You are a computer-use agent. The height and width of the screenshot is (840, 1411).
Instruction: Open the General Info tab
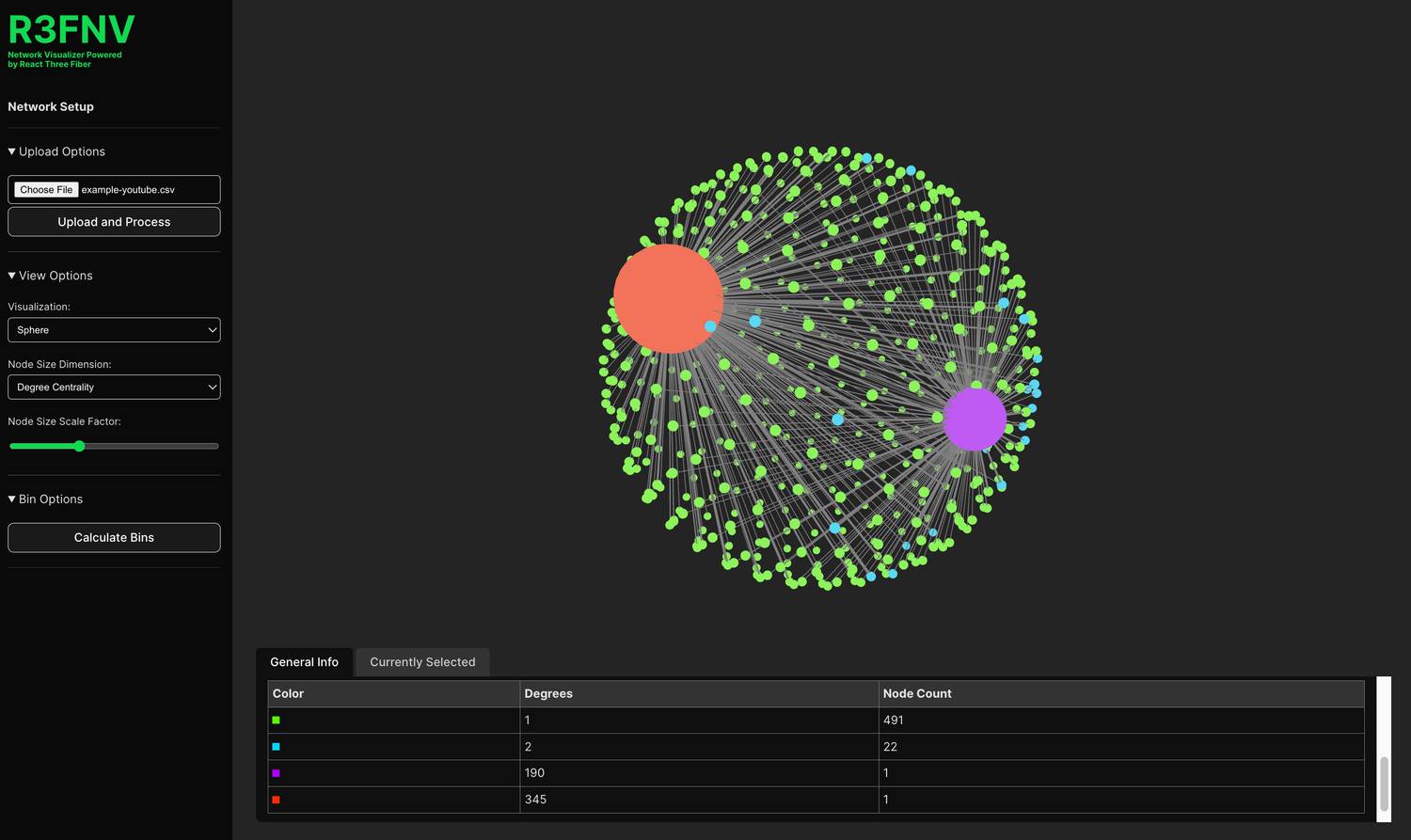pyautogui.click(x=304, y=662)
